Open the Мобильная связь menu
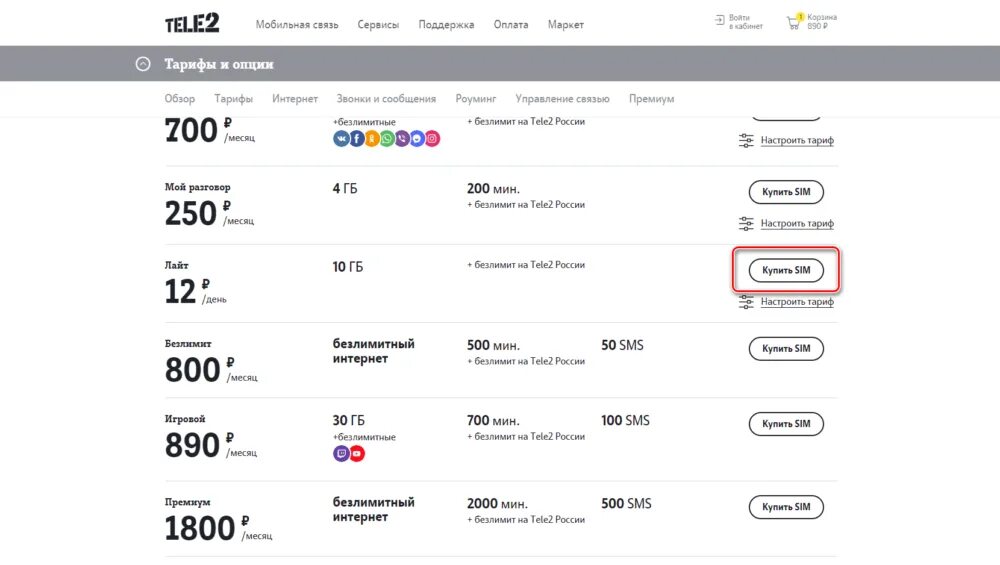This screenshot has width=1000, height=565. click(297, 24)
